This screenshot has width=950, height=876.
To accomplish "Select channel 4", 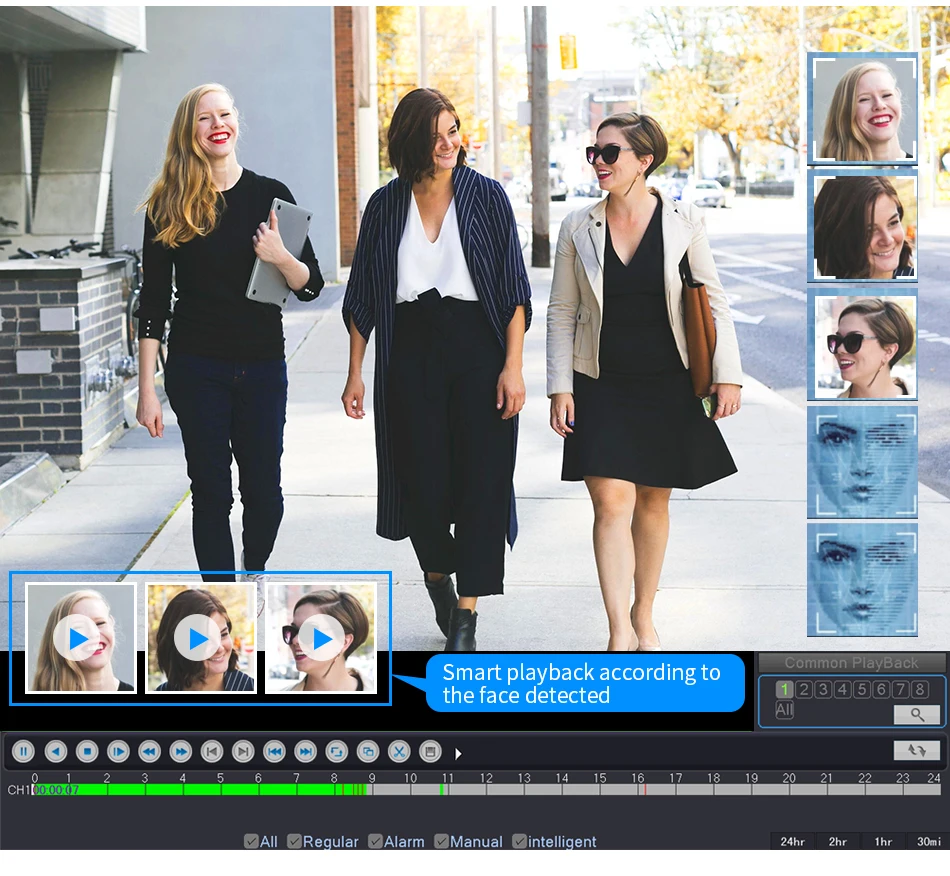I will pyautogui.click(x=842, y=689).
